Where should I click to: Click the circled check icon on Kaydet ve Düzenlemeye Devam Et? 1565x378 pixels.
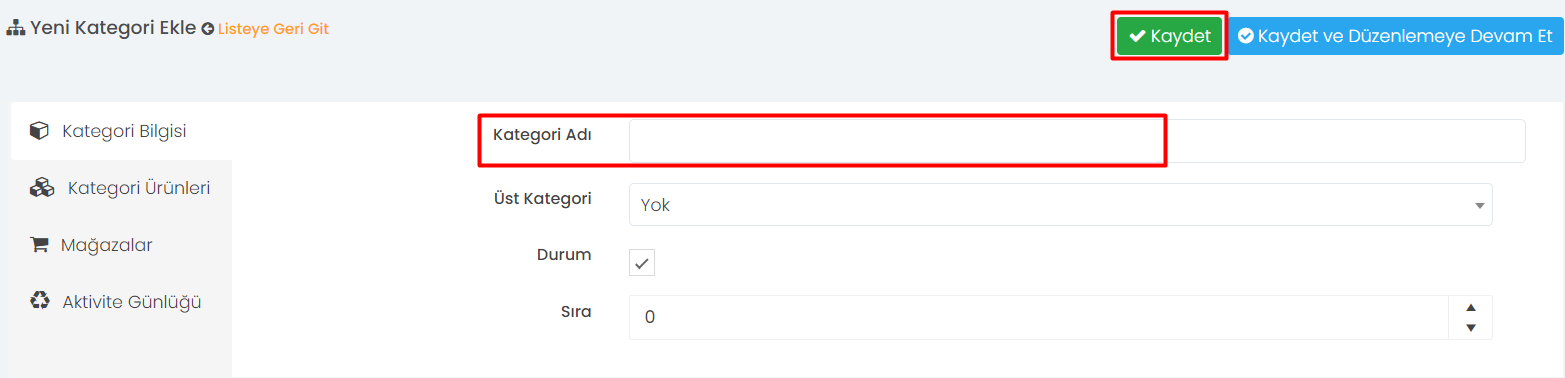click(1246, 36)
